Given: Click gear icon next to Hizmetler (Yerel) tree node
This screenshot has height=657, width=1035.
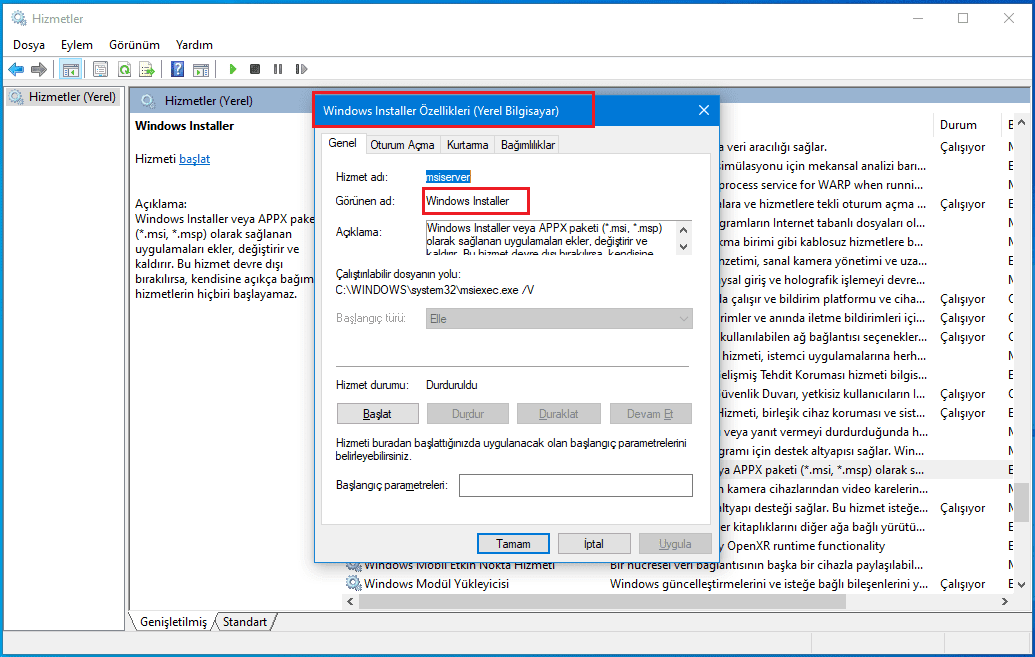Looking at the screenshot, I should click(17, 97).
